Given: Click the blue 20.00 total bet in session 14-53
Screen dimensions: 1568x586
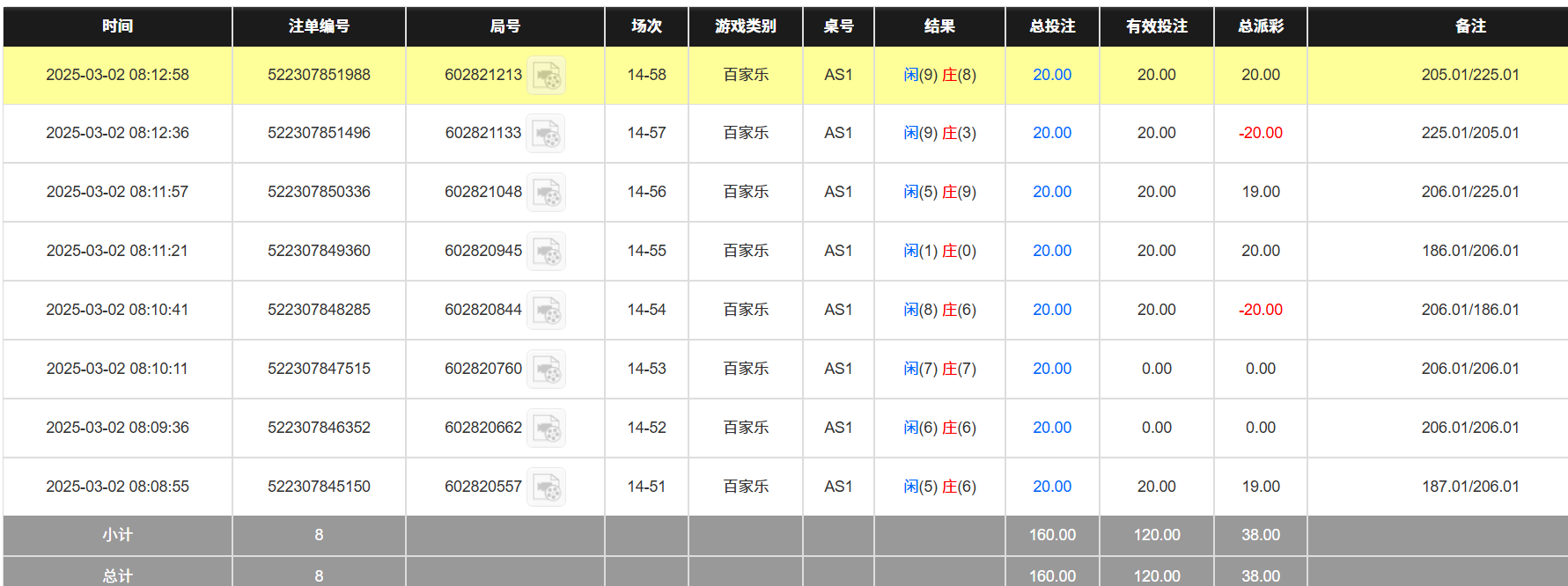Looking at the screenshot, I should 1051,369.
